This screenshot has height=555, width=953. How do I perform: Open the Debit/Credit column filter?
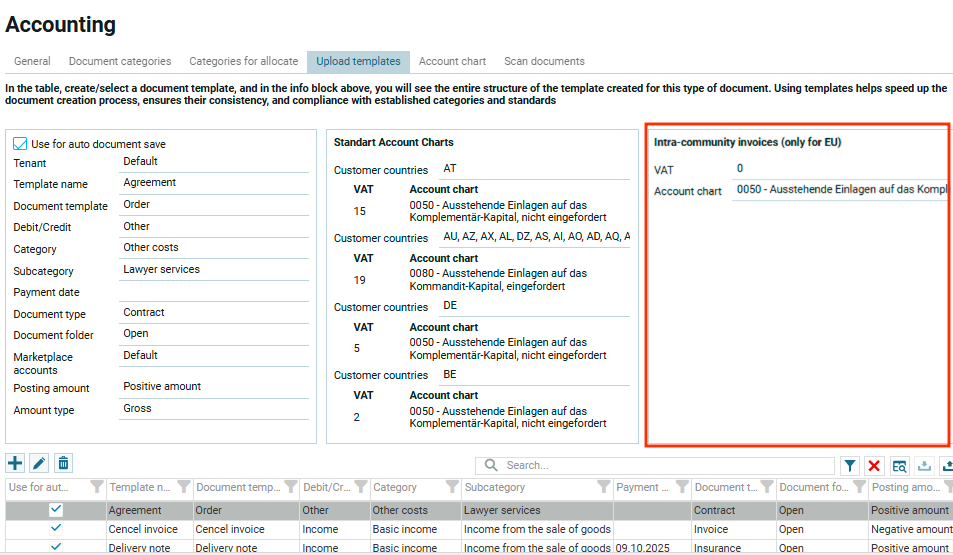[x=359, y=487]
